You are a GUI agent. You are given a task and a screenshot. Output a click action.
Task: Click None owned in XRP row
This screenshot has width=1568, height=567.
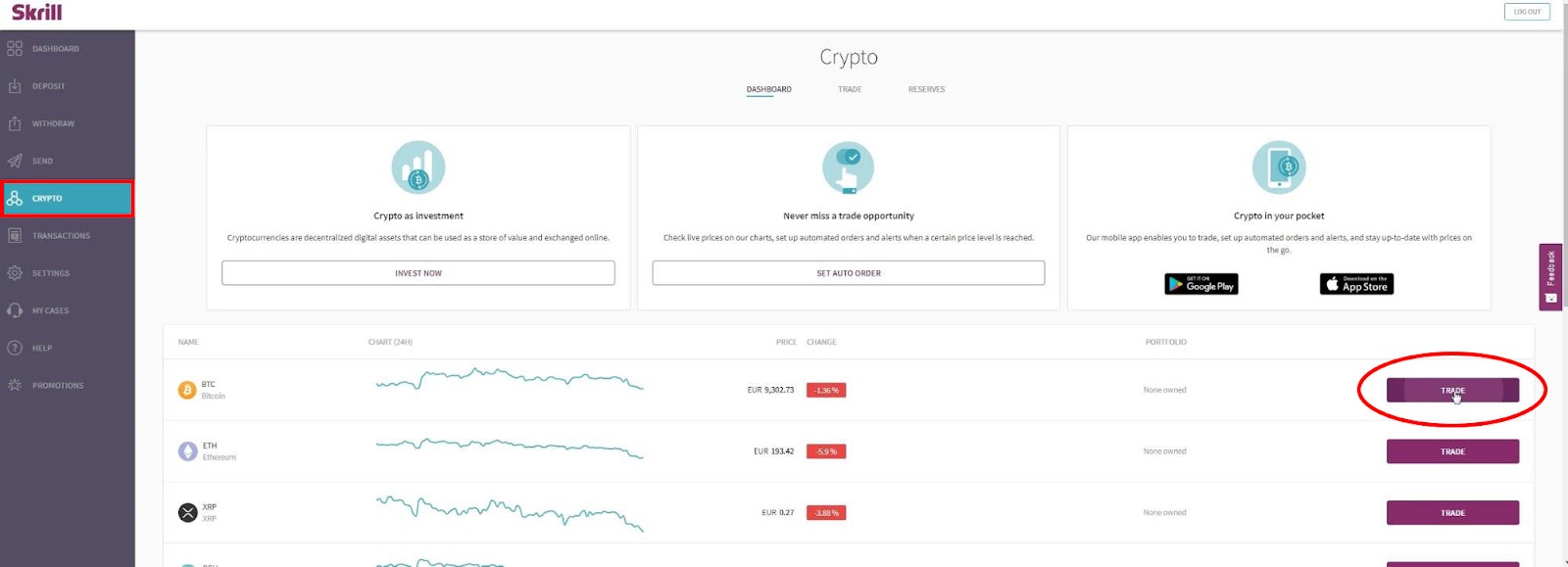[x=1164, y=512]
